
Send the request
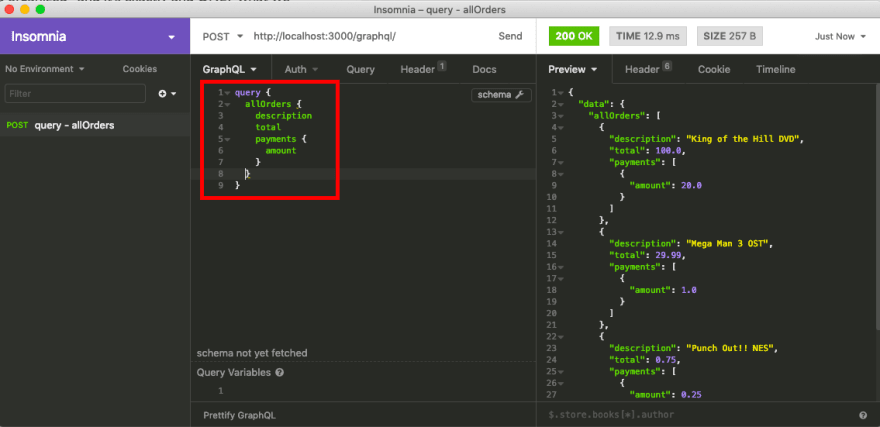pos(510,37)
